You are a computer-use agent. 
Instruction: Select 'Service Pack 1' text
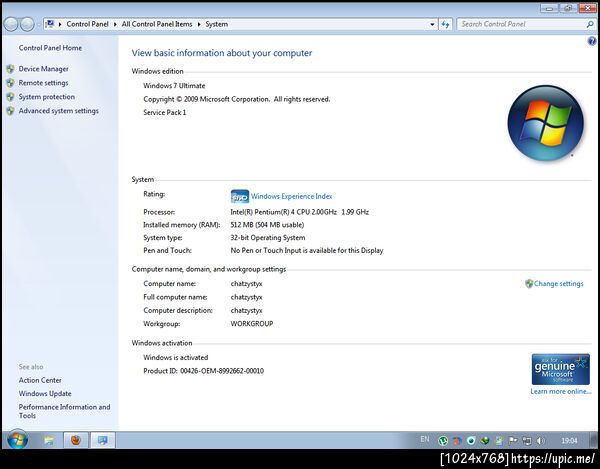pyautogui.click(x=165, y=112)
